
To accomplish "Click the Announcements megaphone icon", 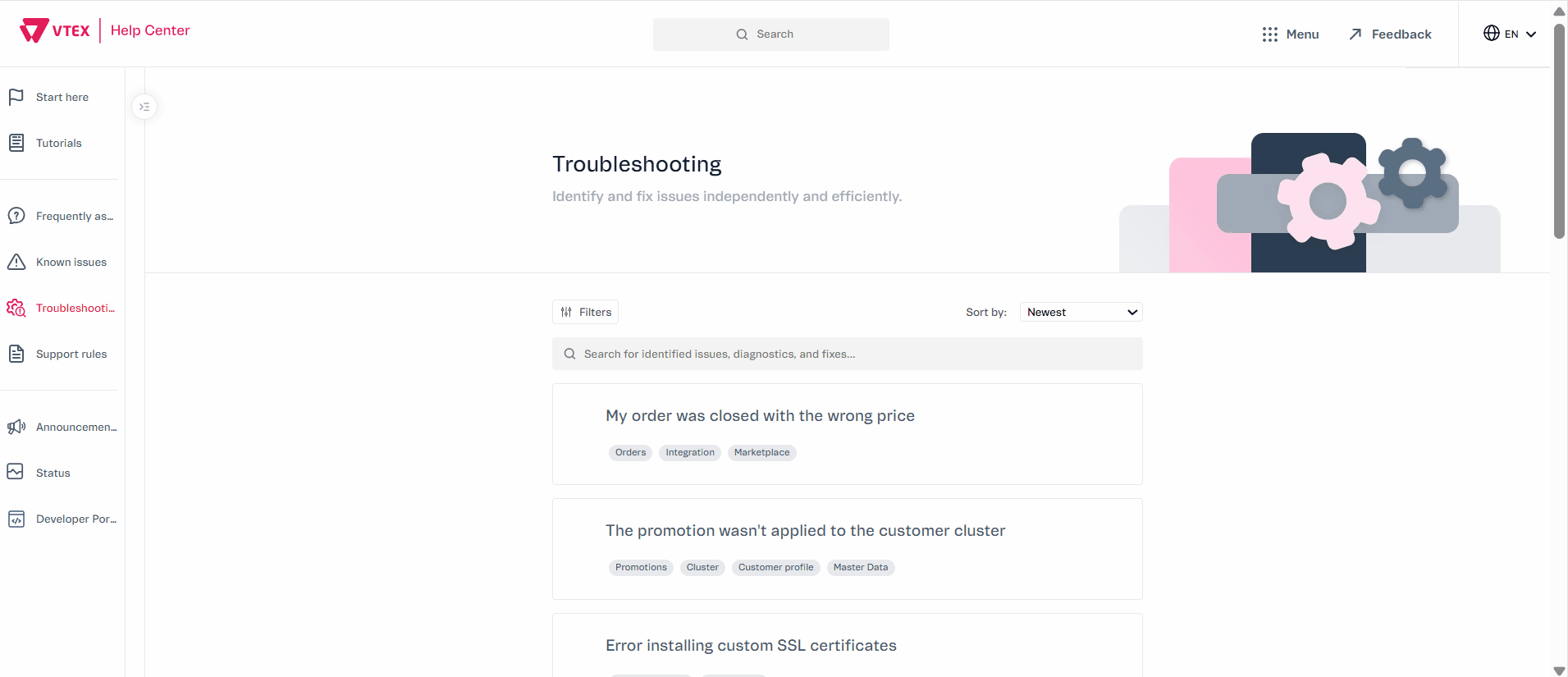I will click(16, 427).
